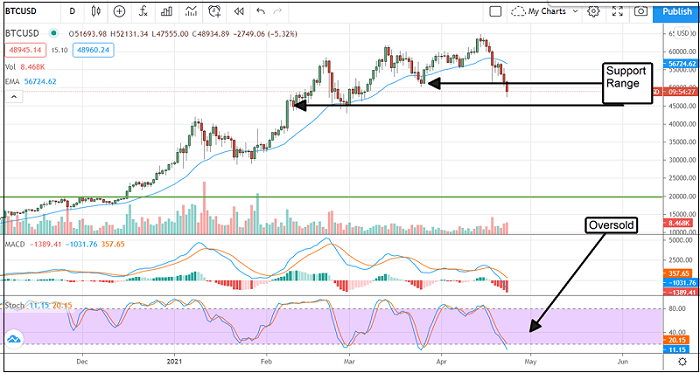The image size is (700, 373).
Task: Open the My Charts layout dropdown
Action: click(545, 12)
